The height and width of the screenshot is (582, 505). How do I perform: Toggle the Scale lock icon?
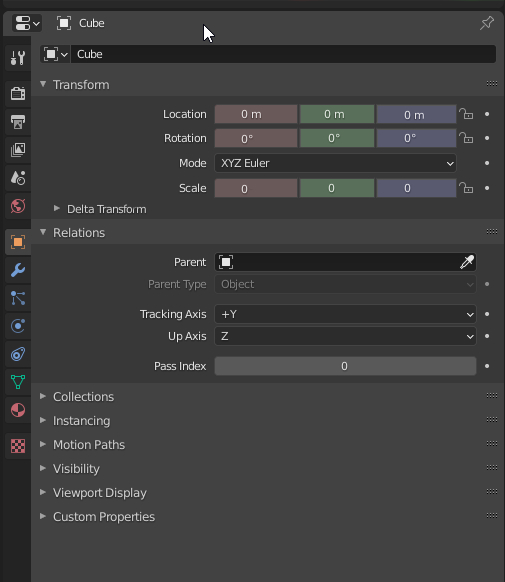pos(466,188)
